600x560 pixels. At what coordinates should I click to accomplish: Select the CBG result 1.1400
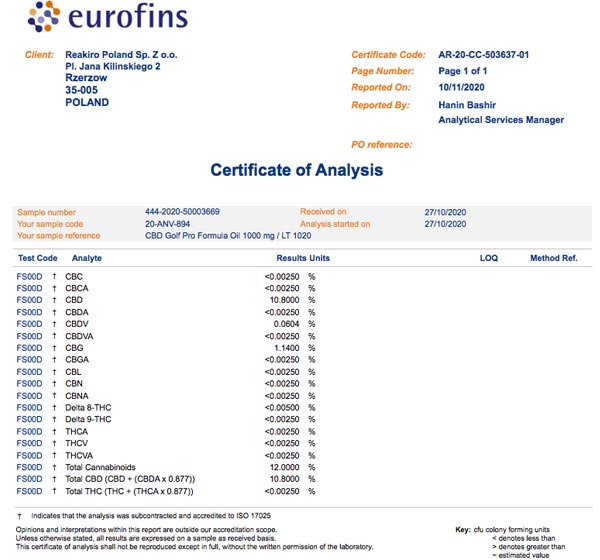click(x=287, y=348)
